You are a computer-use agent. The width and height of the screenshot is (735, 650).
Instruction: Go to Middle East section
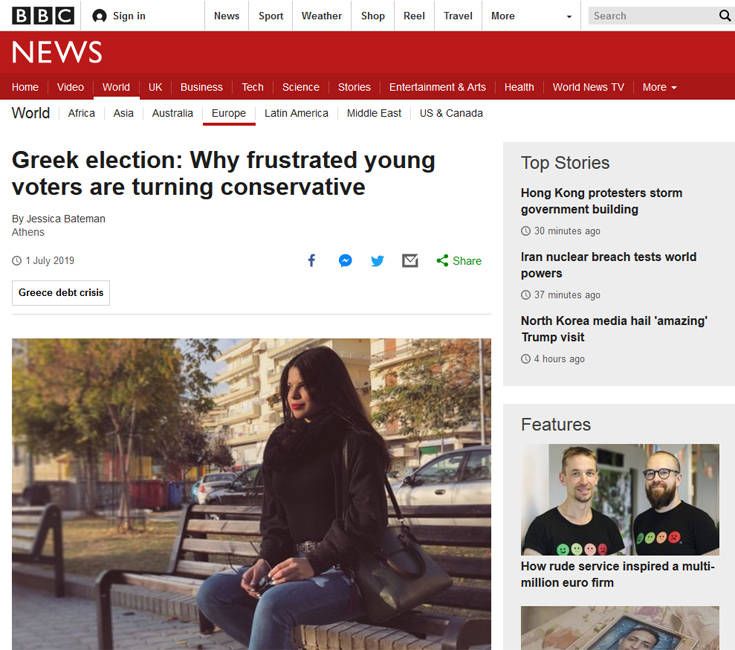(x=374, y=113)
